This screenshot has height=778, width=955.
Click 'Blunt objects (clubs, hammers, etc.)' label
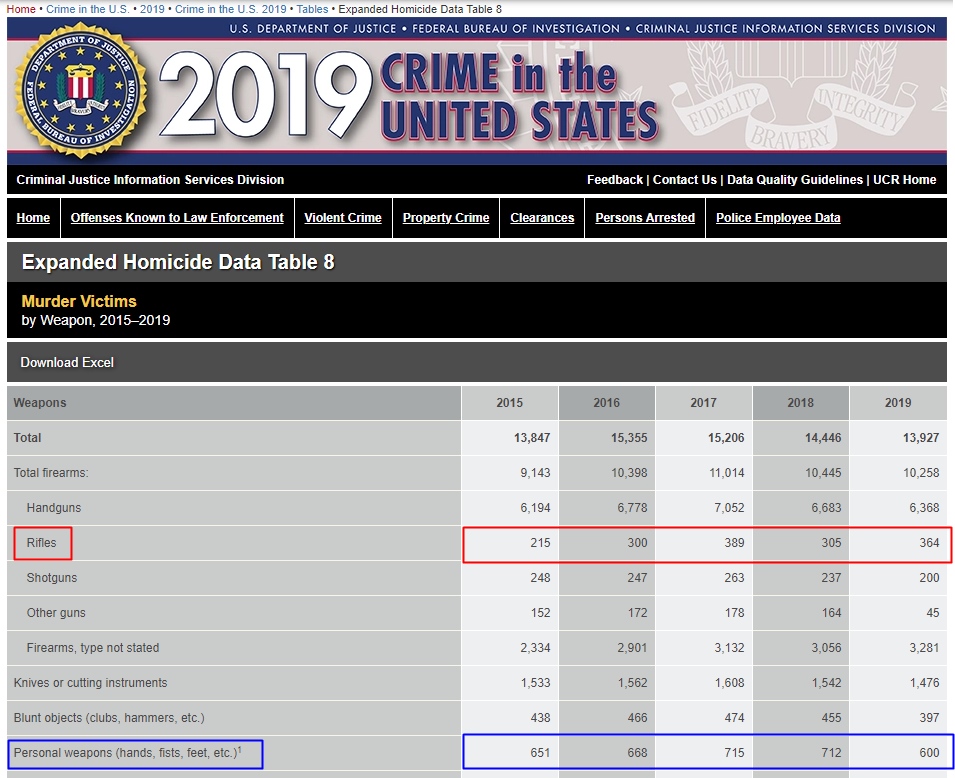point(109,718)
